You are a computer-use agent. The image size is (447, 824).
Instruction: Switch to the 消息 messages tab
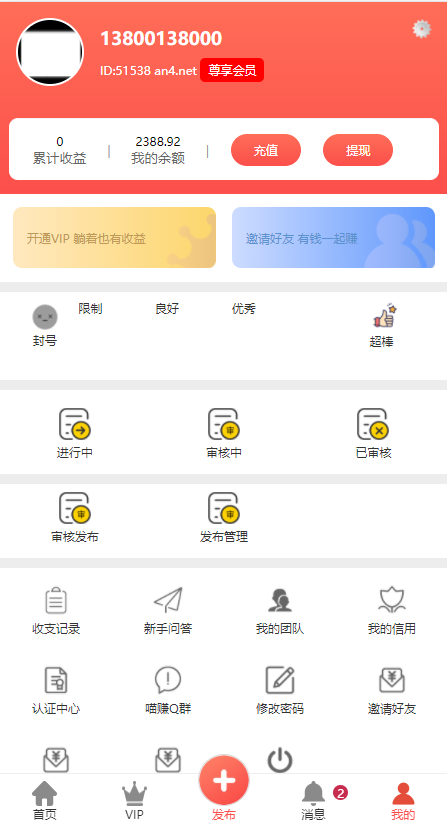click(313, 800)
